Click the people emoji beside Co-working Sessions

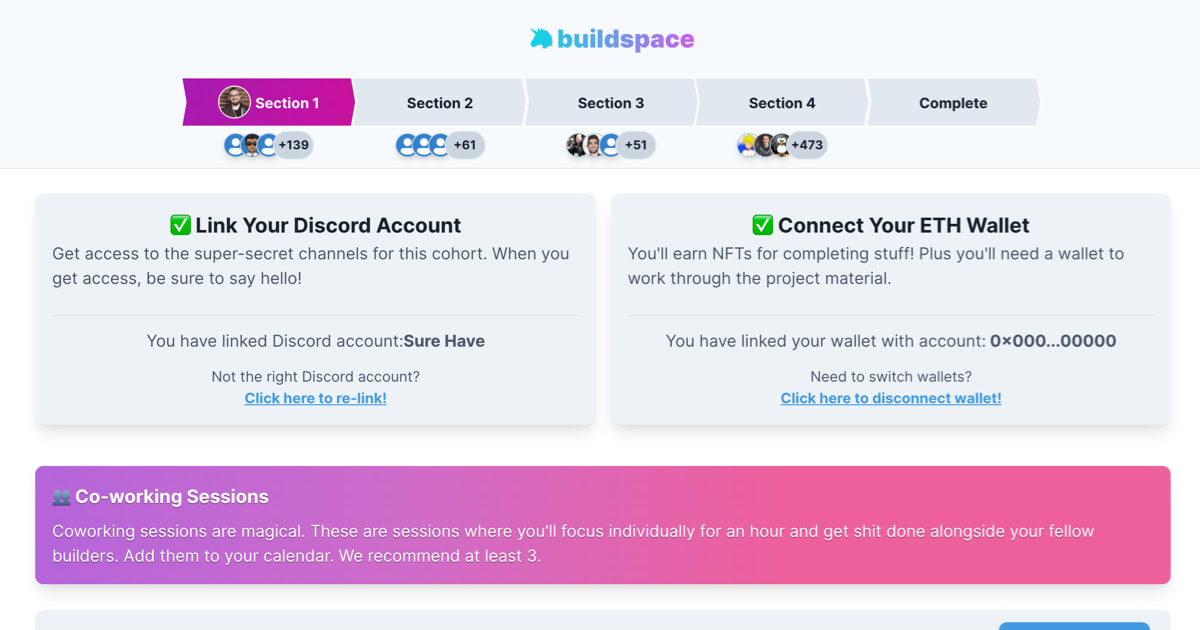click(61, 497)
